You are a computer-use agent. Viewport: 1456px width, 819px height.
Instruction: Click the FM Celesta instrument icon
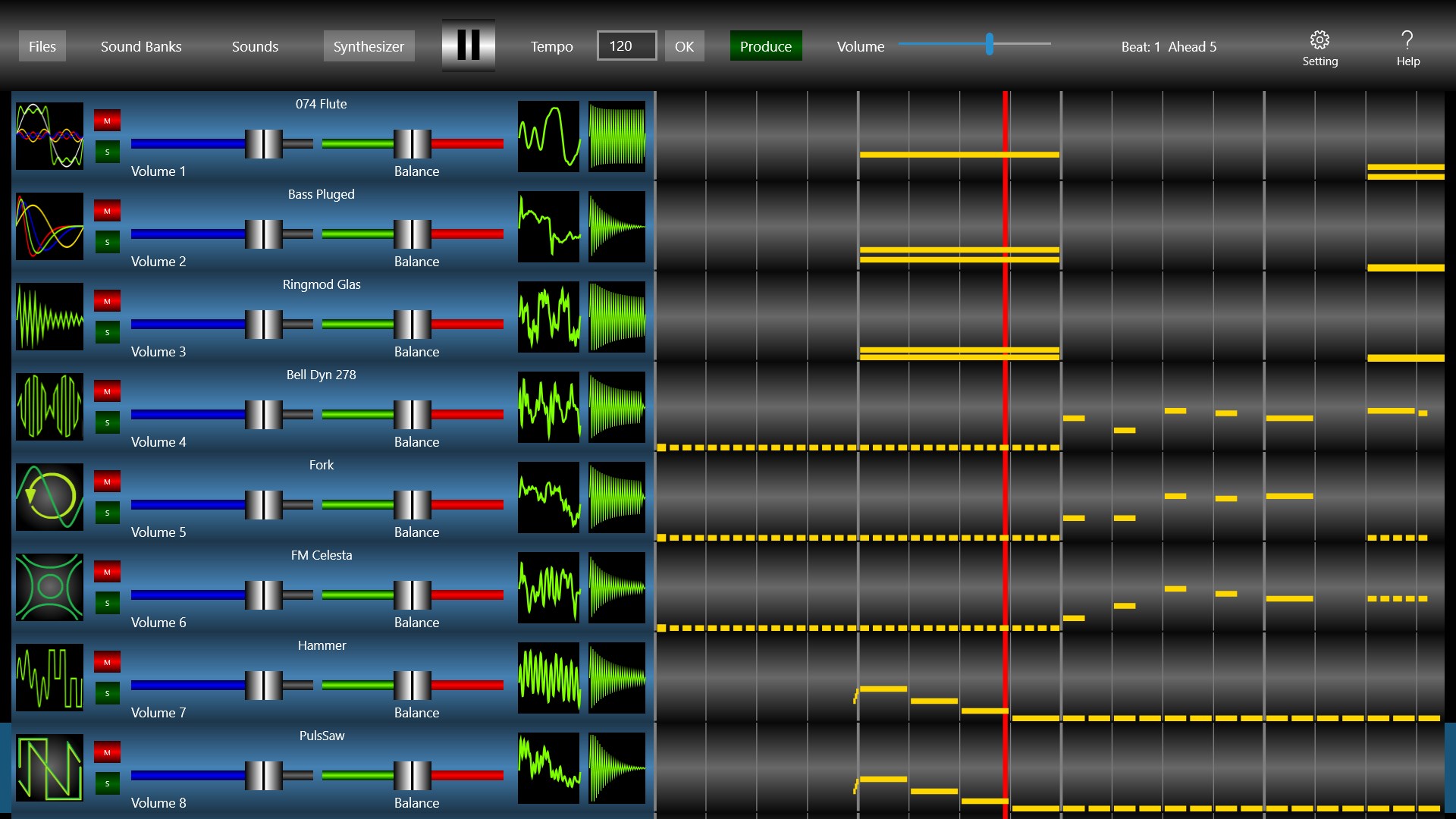click(x=49, y=587)
